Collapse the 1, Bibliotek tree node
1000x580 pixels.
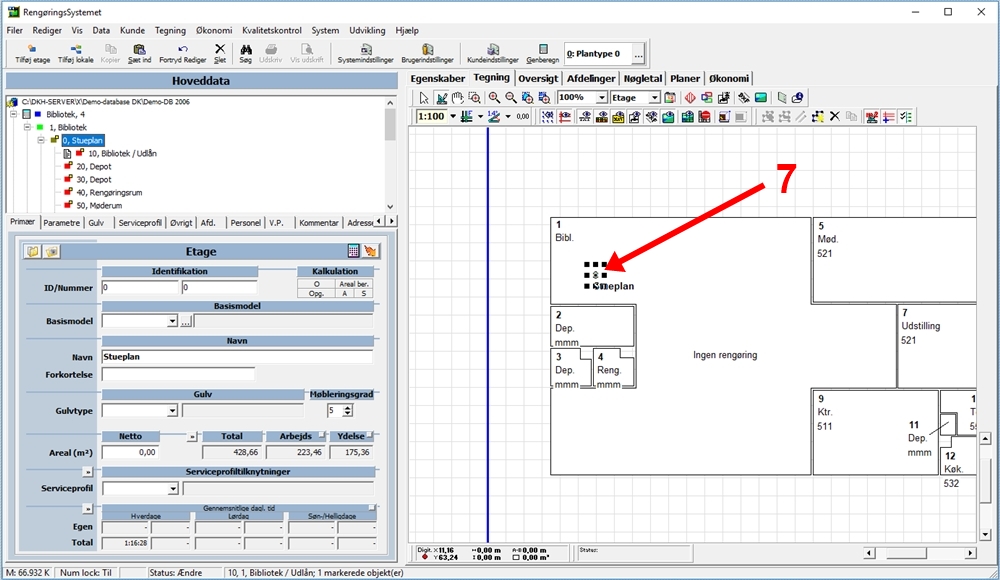point(27,127)
